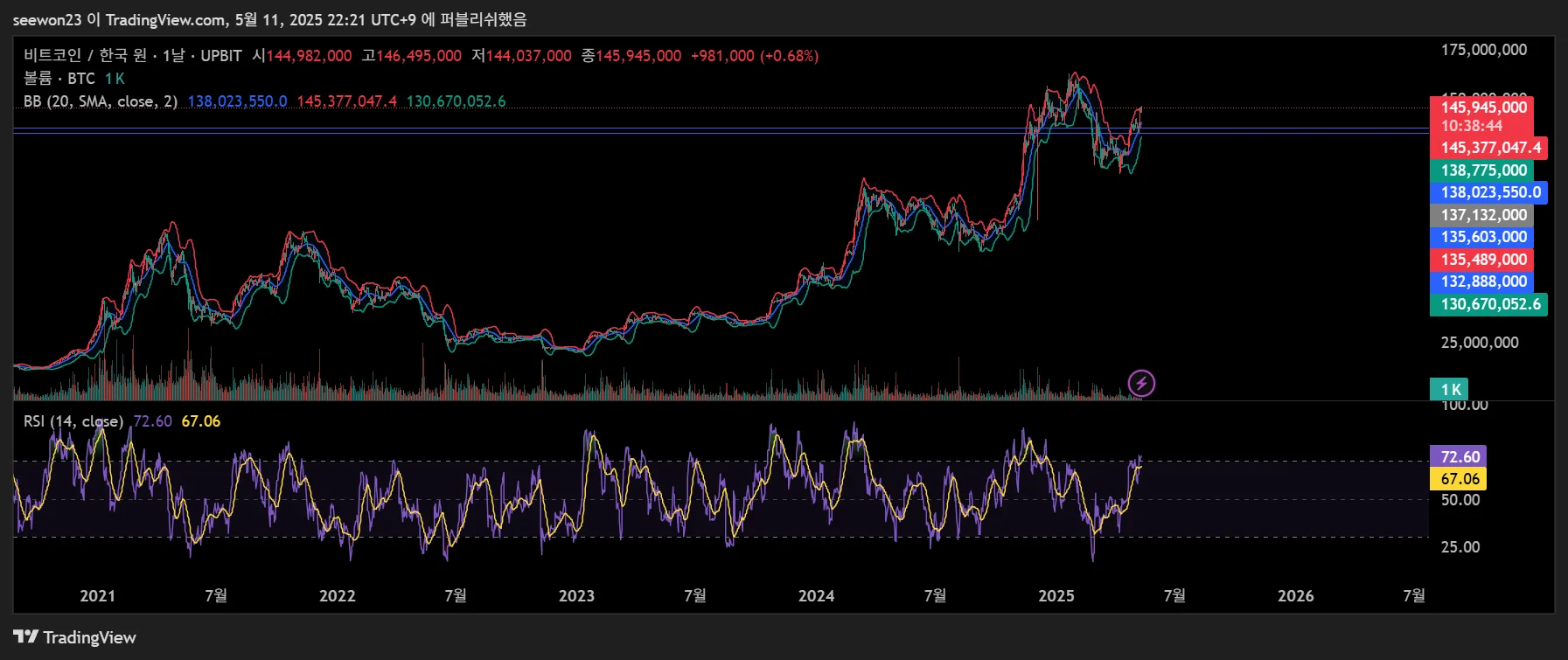Click the 2022 label on time axis
This screenshot has width=1568, height=660.
[x=337, y=596]
